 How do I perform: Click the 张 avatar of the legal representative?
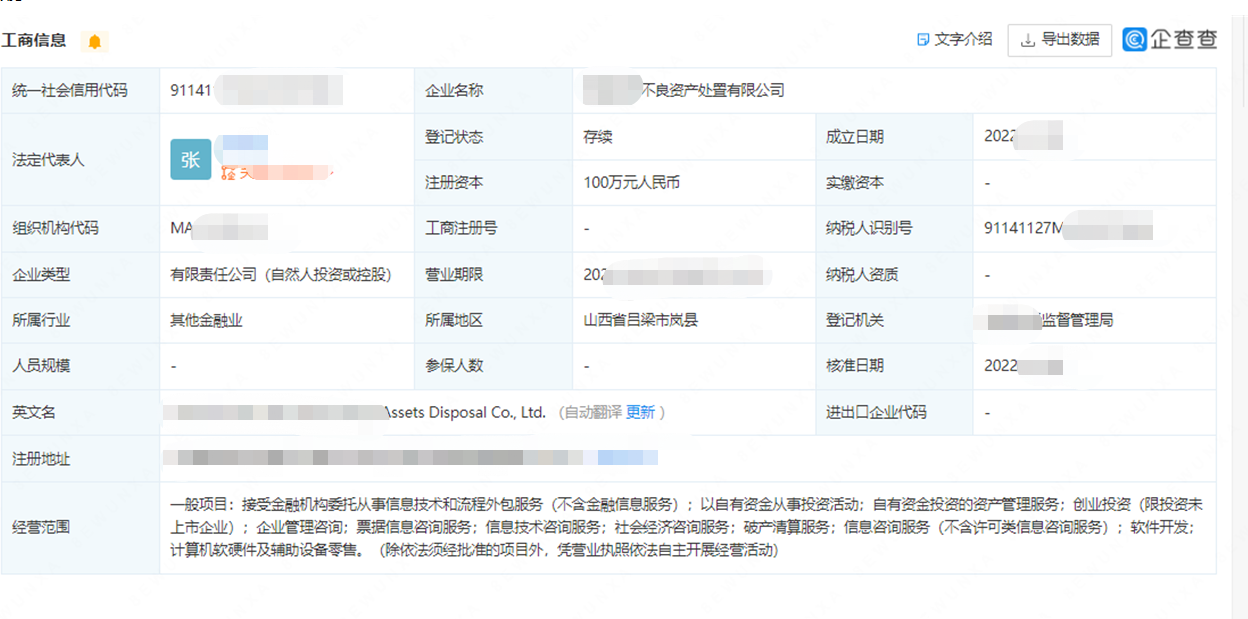190,159
